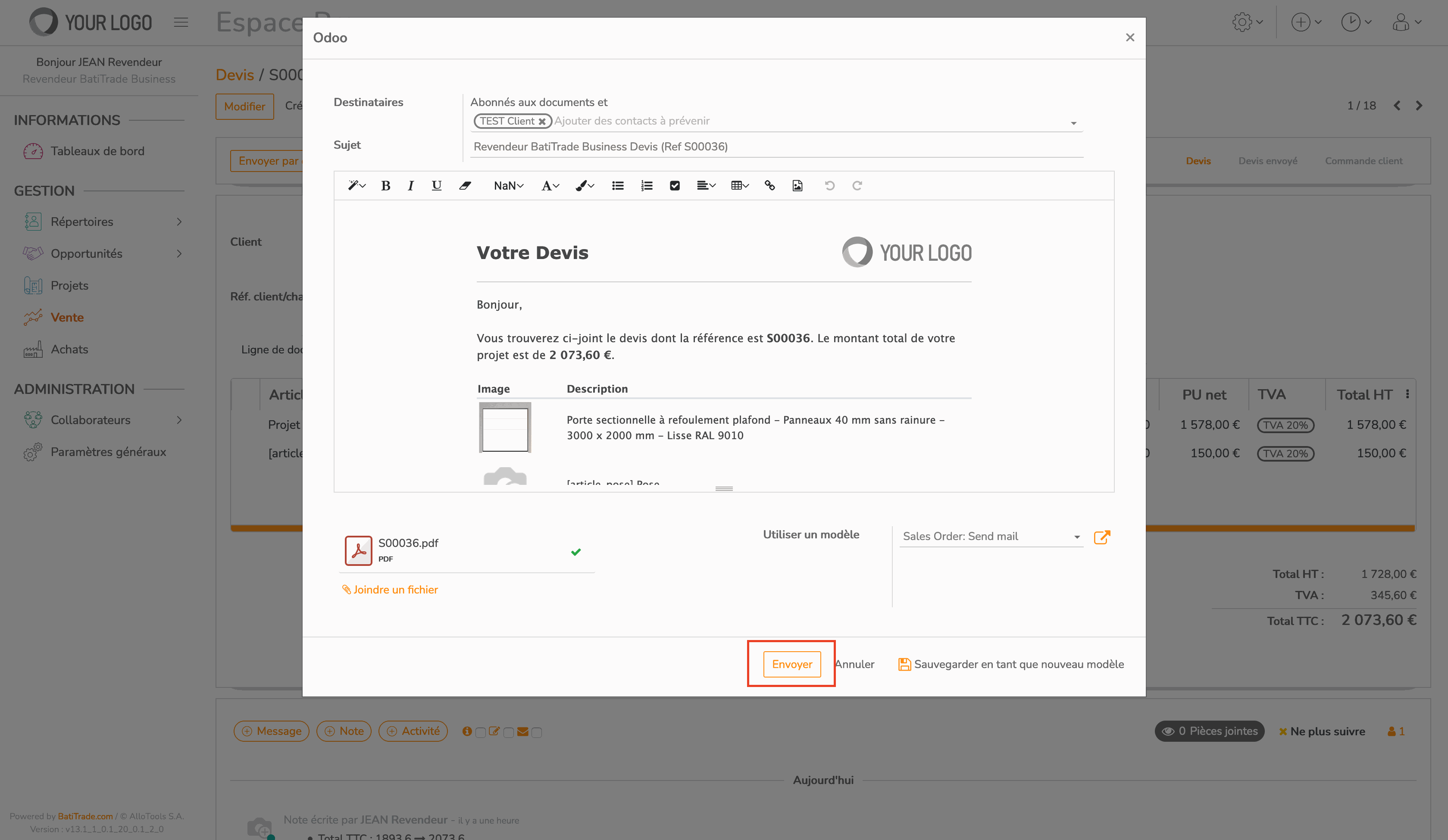The width and height of the screenshot is (1448, 840).
Task: Click the Joindre un fichier link
Action: (390, 590)
